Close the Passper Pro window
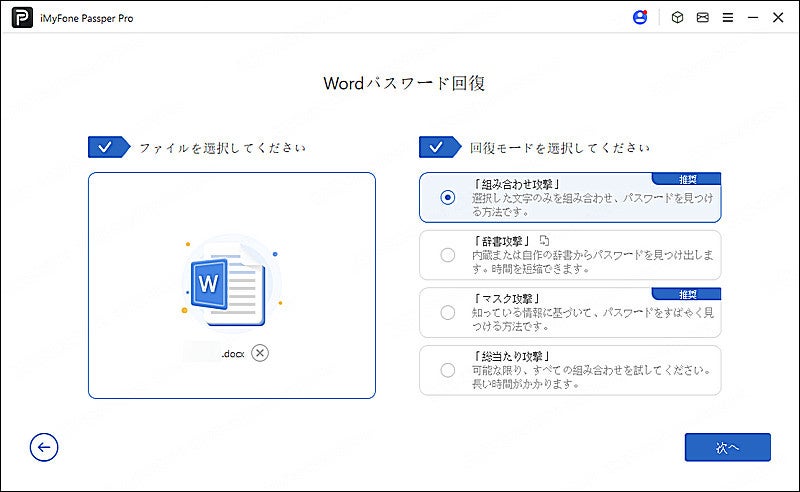This screenshot has width=800, height=492. (x=778, y=17)
